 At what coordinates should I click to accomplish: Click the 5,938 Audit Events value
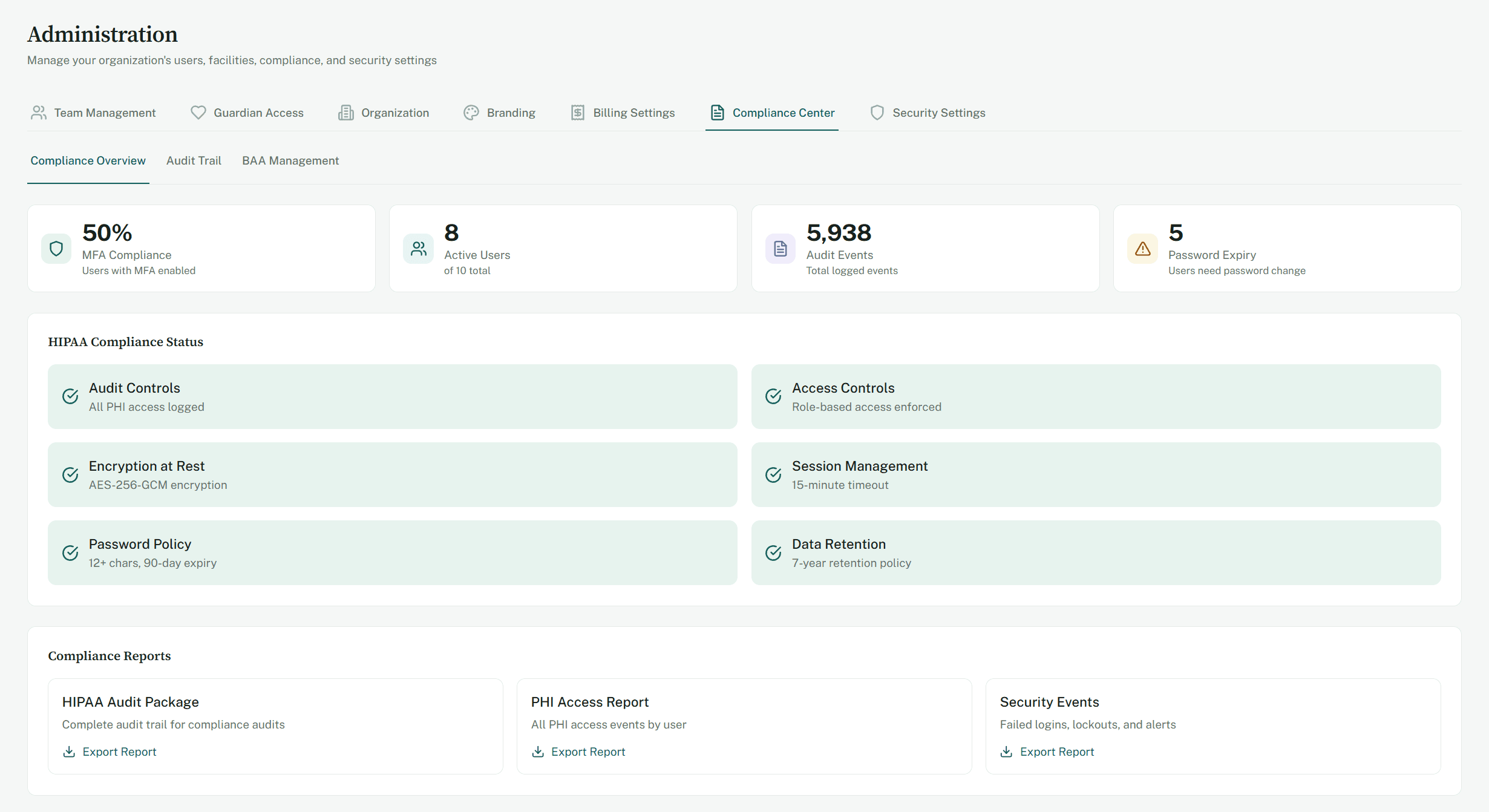[839, 232]
